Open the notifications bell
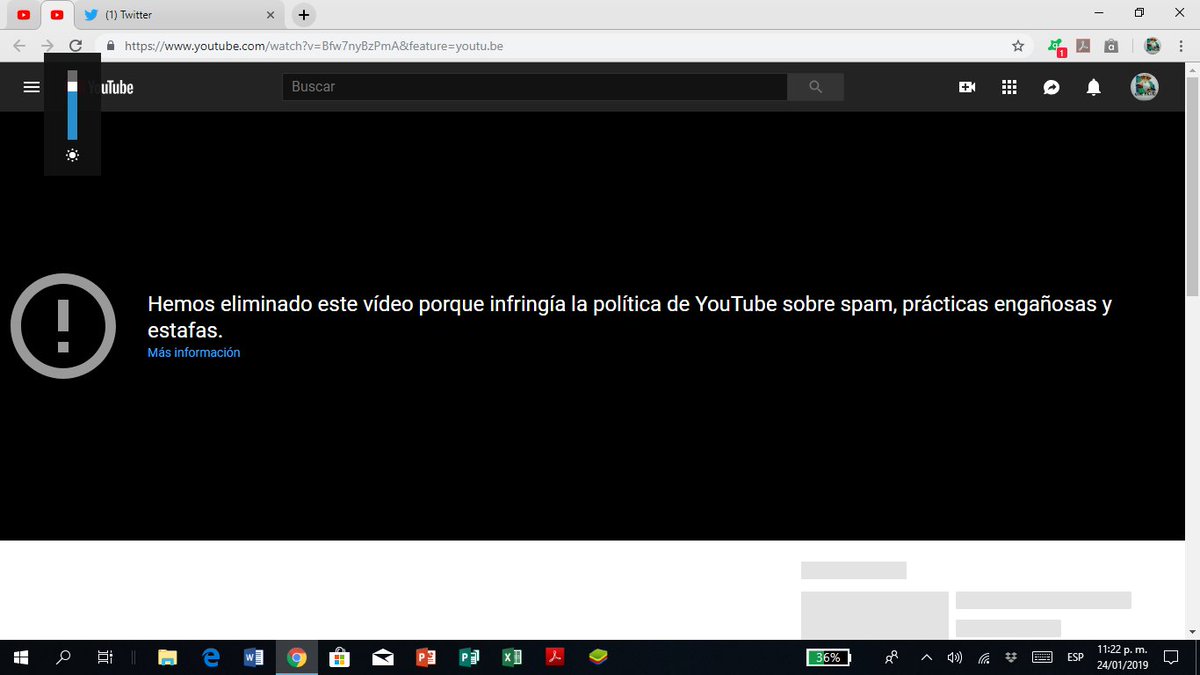The image size is (1200, 675). click(x=1094, y=87)
